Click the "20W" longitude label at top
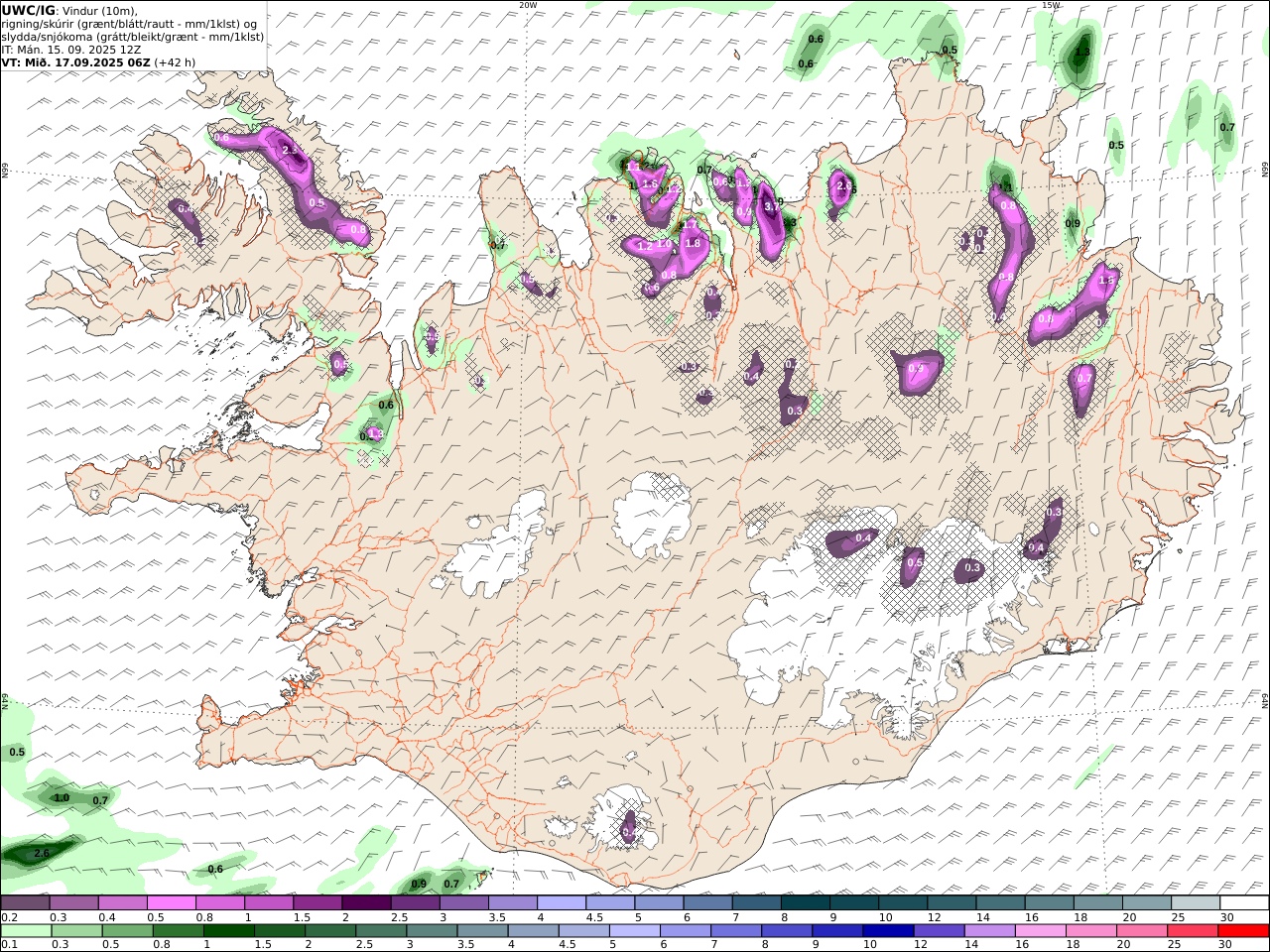This screenshot has width=1270, height=952. point(528,5)
